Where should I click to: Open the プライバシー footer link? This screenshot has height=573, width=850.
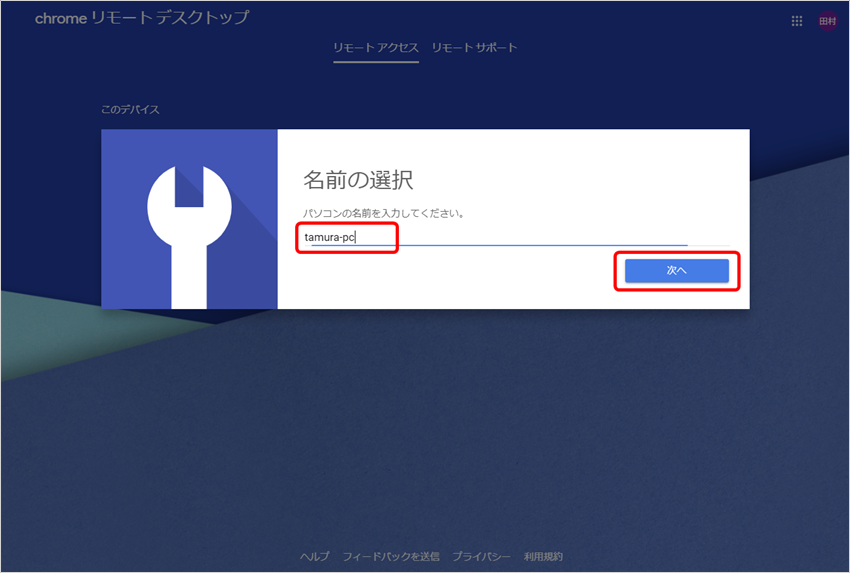click(x=481, y=556)
